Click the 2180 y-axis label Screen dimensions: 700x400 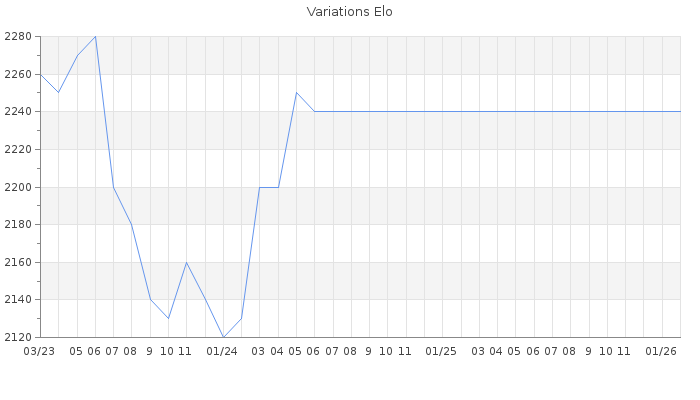pyautogui.click(x=18, y=224)
